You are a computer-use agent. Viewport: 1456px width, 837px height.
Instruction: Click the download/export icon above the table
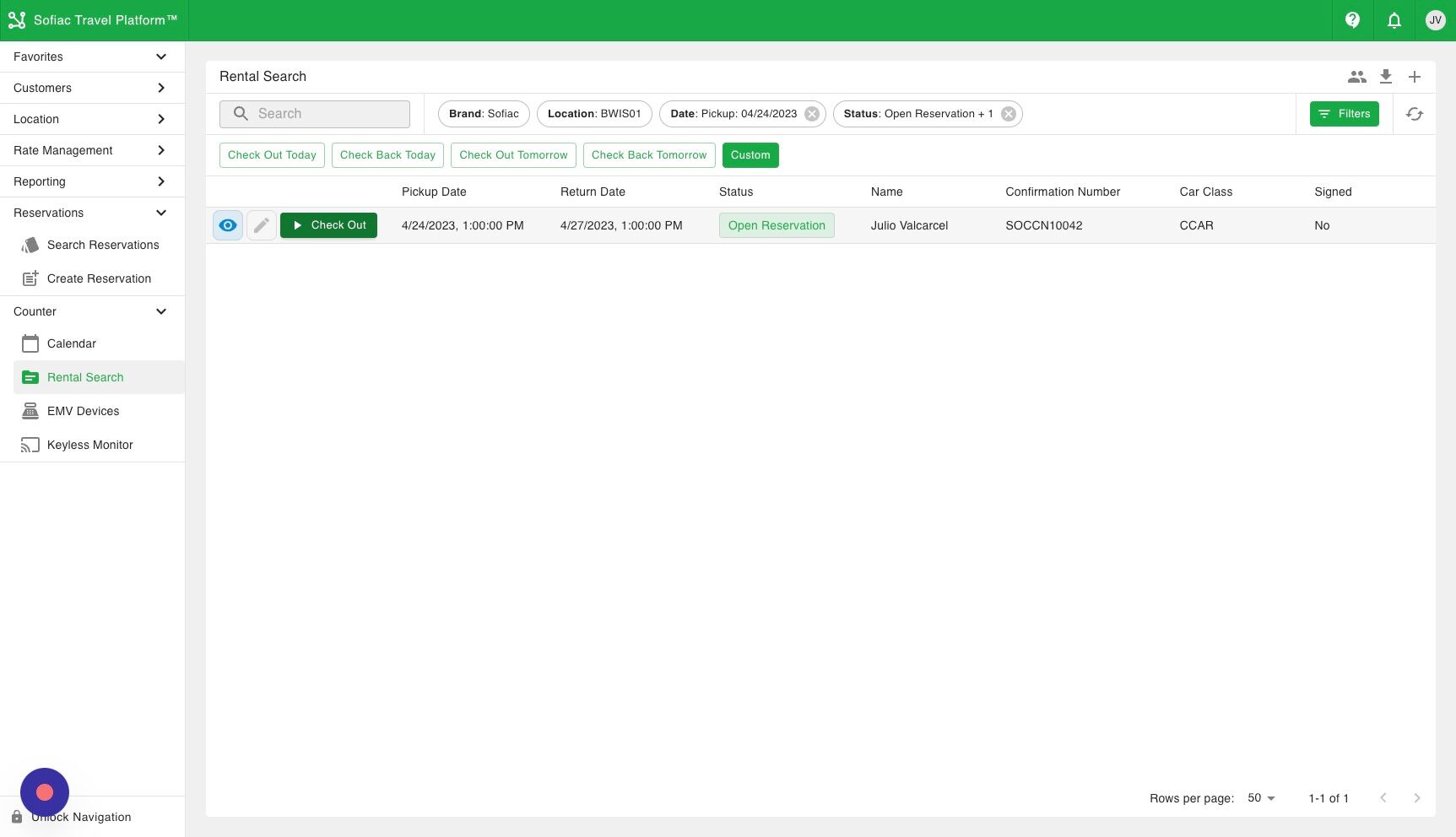coord(1385,76)
